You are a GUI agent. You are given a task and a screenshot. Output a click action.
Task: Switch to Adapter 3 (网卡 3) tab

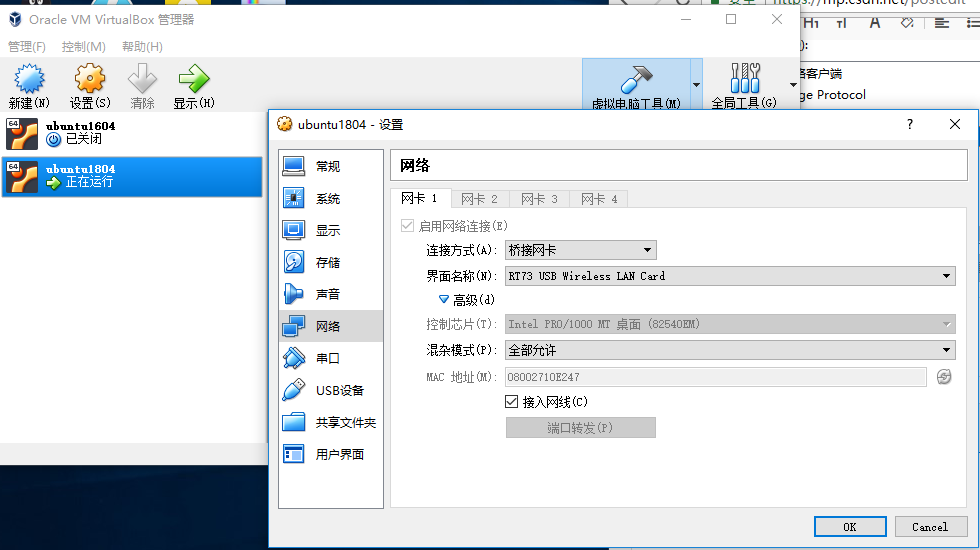539,199
